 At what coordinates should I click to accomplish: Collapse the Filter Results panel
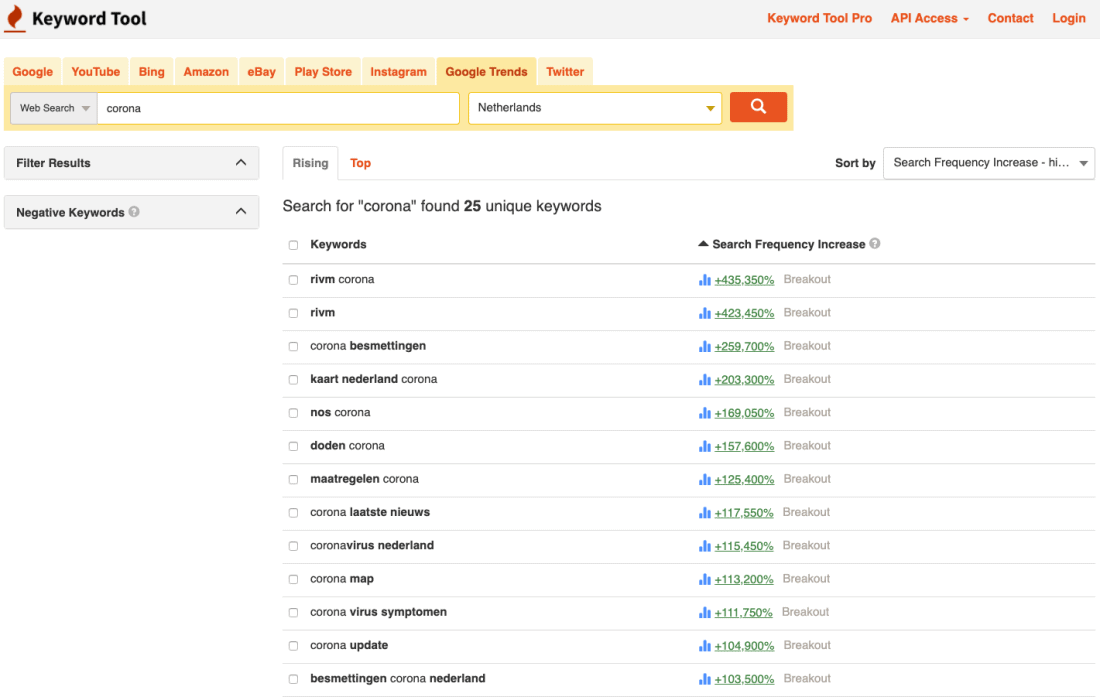click(x=241, y=163)
